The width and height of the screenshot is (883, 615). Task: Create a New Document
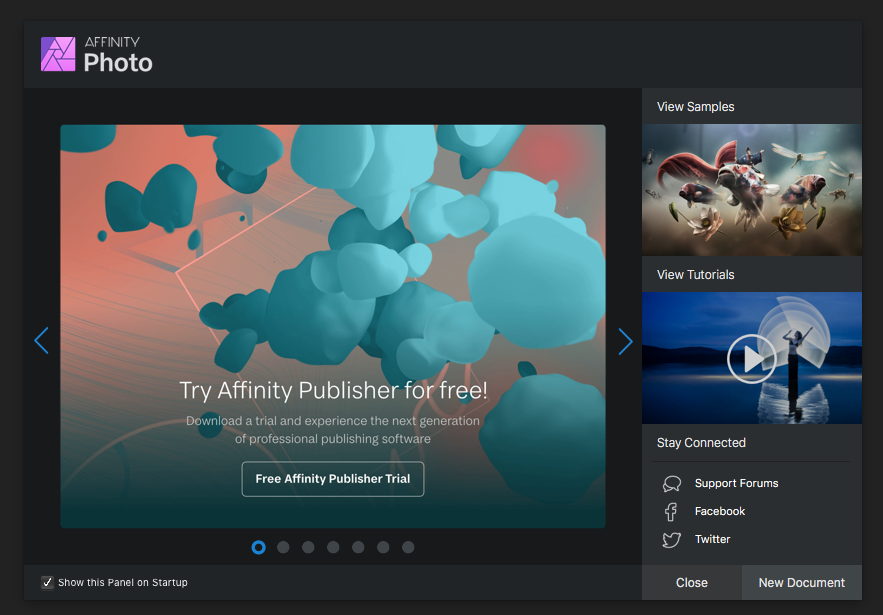pos(802,582)
